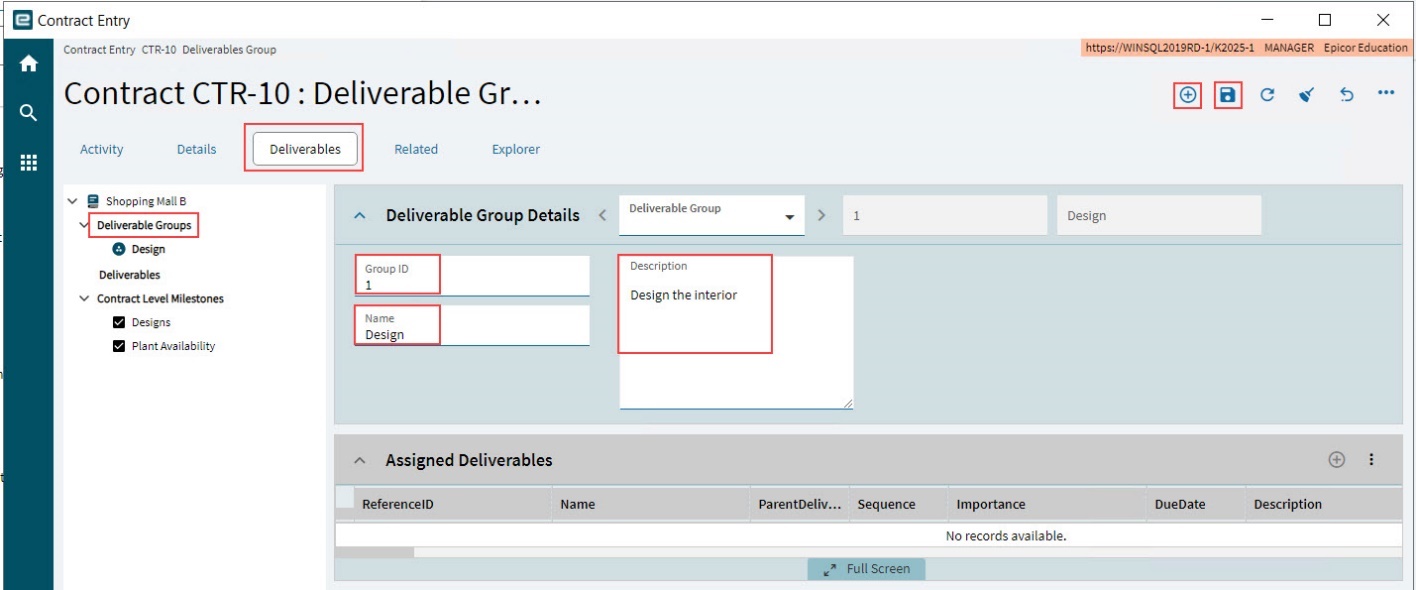Viewport: 1416px width, 590px height.
Task: Switch to the Details tab
Action: pos(196,149)
